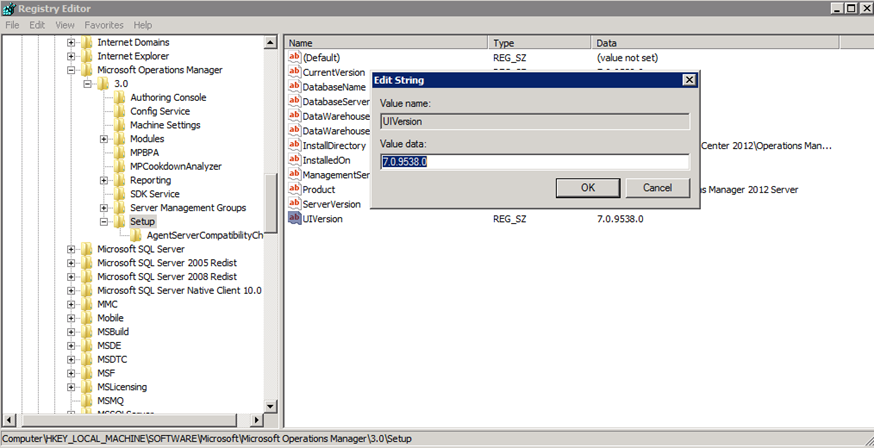Click the registry path in status bar
Viewport: 874px width, 448px height.
[207, 439]
